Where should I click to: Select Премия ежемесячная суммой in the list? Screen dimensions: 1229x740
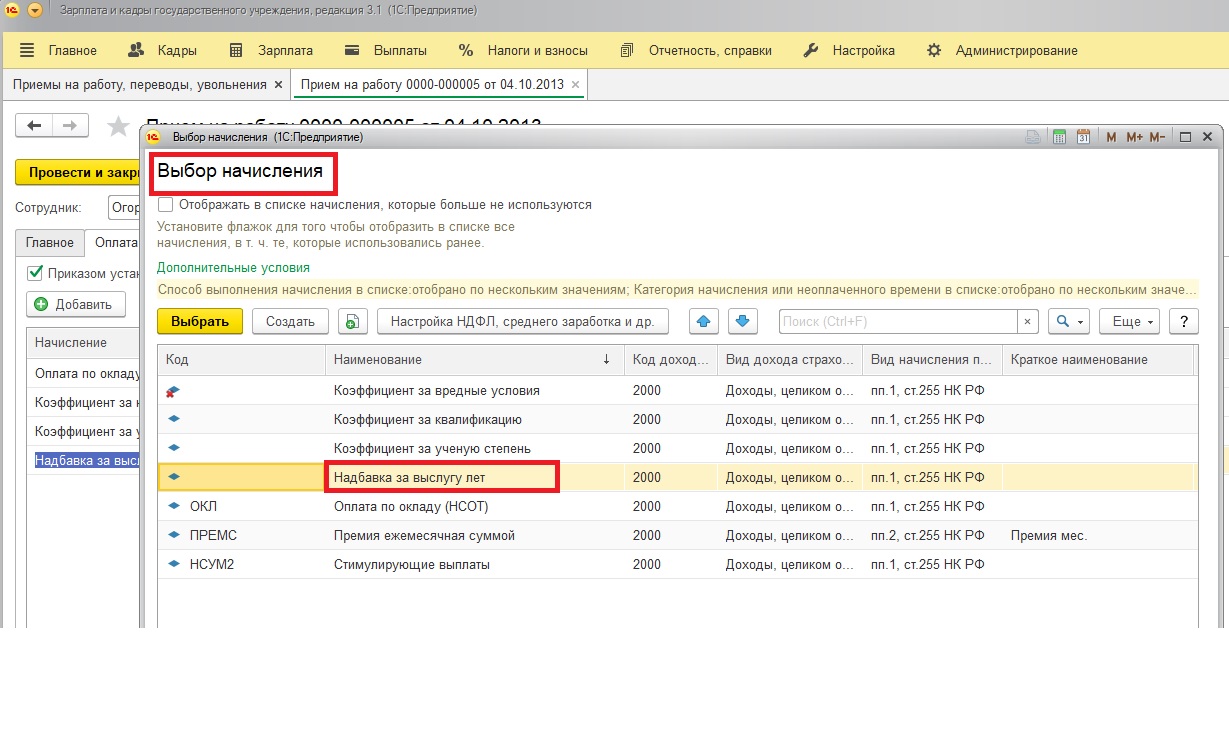pyautogui.click(x=424, y=535)
